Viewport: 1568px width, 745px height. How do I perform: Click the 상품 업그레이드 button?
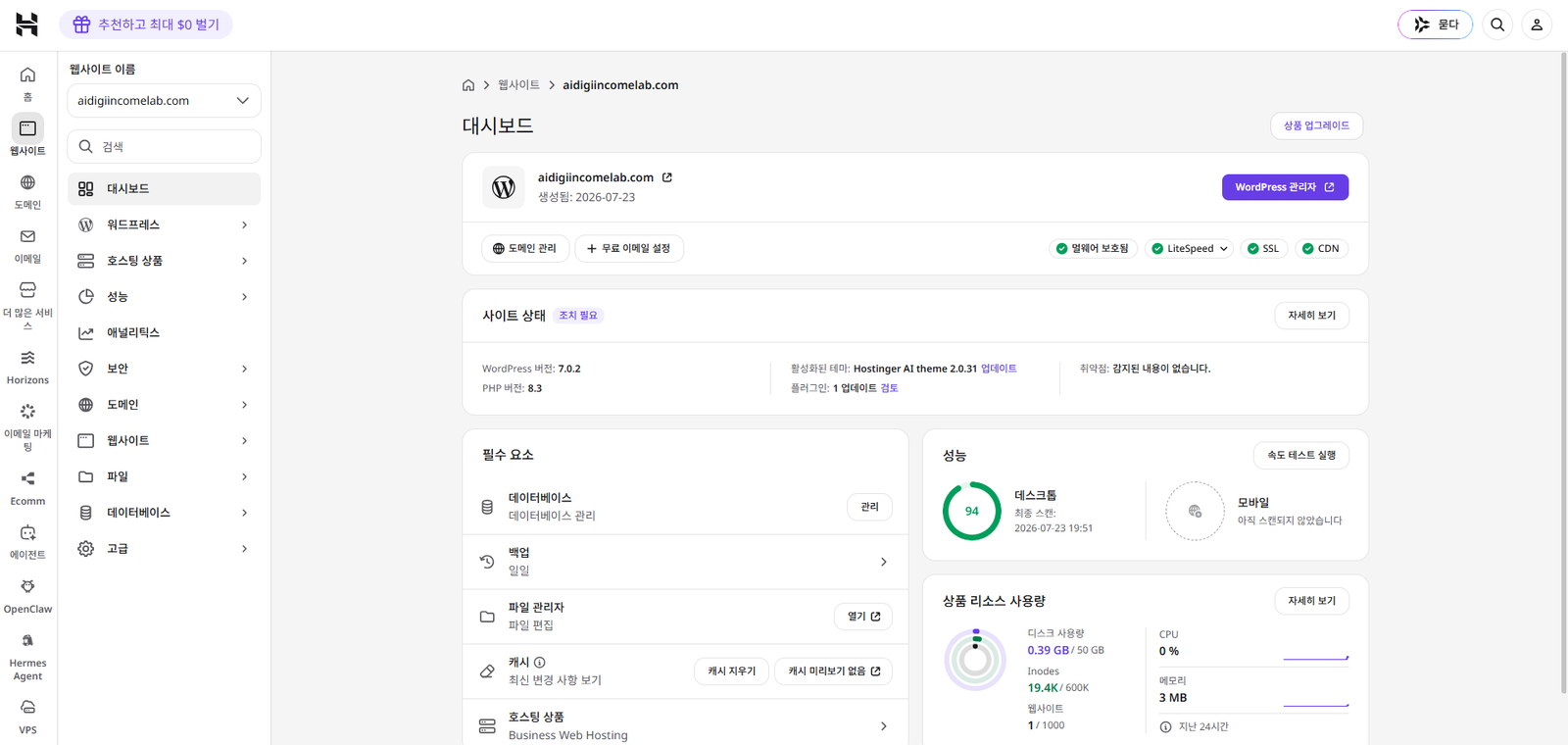pyautogui.click(x=1316, y=125)
